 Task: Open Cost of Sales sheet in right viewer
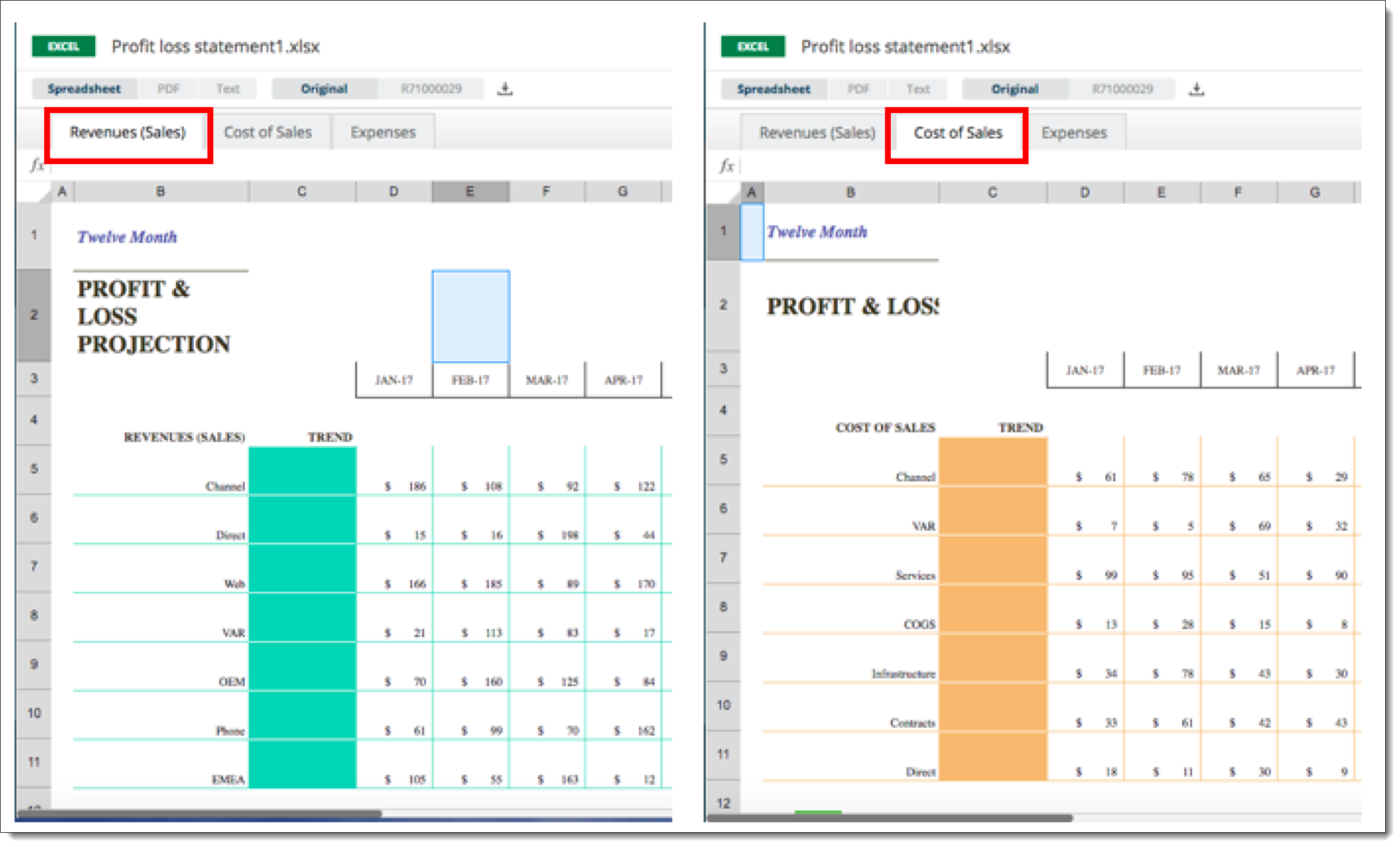958,133
